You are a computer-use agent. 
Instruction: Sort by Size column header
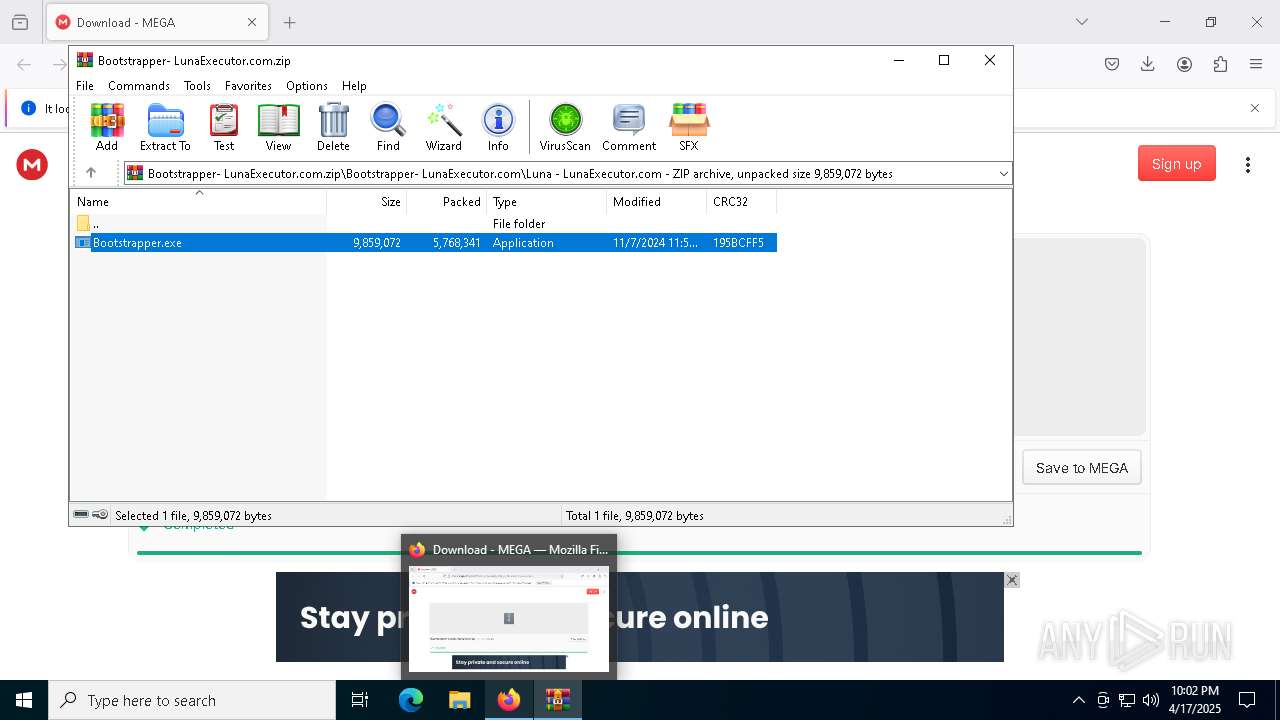(x=366, y=202)
